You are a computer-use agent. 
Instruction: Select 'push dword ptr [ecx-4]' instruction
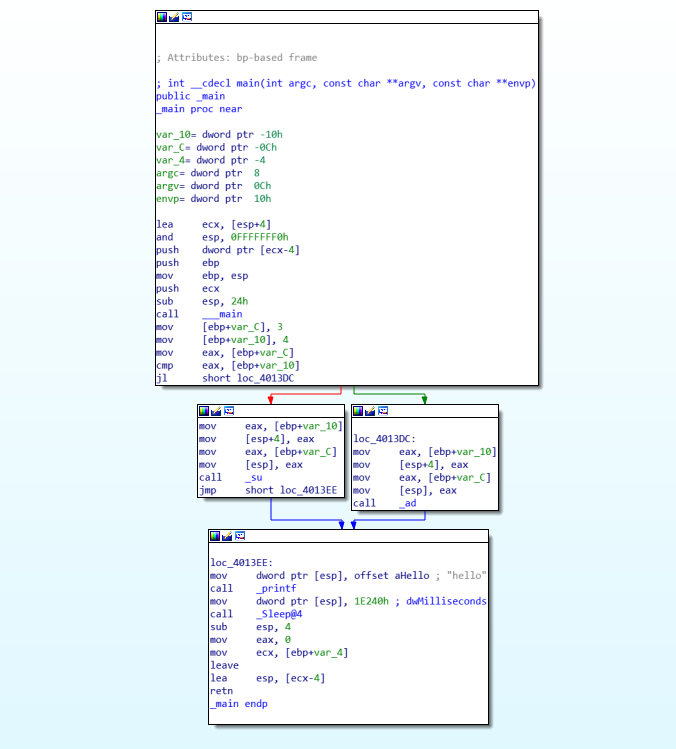pos(228,250)
